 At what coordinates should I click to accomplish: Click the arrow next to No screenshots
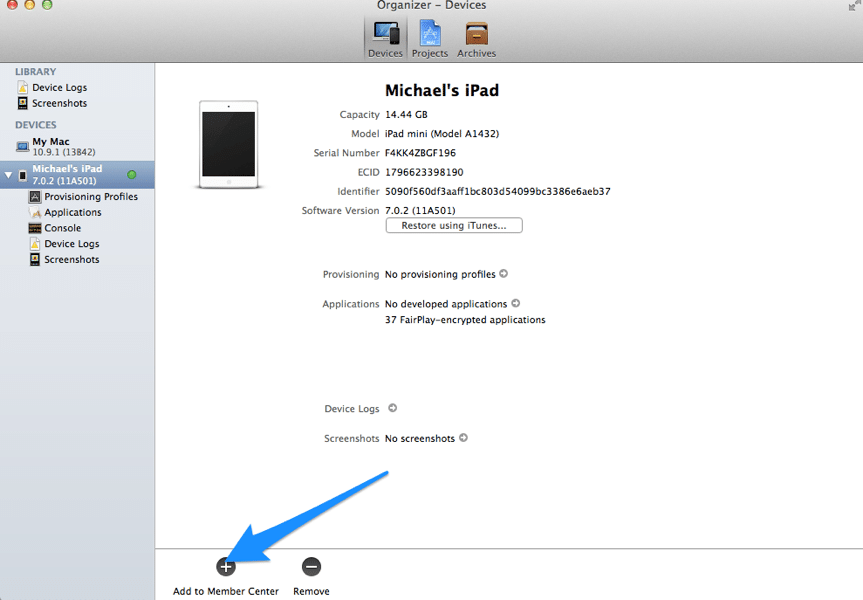(x=463, y=438)
